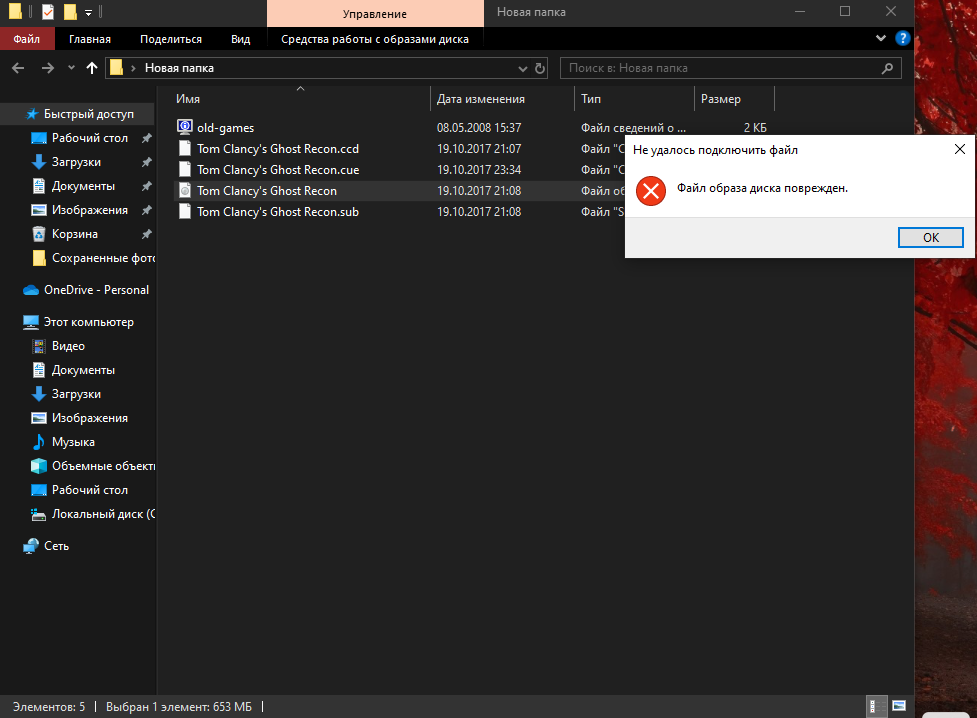This screenshot has height=718, width=977.
Task: Open the recent locations dropdown
Action: coord(70,68)
